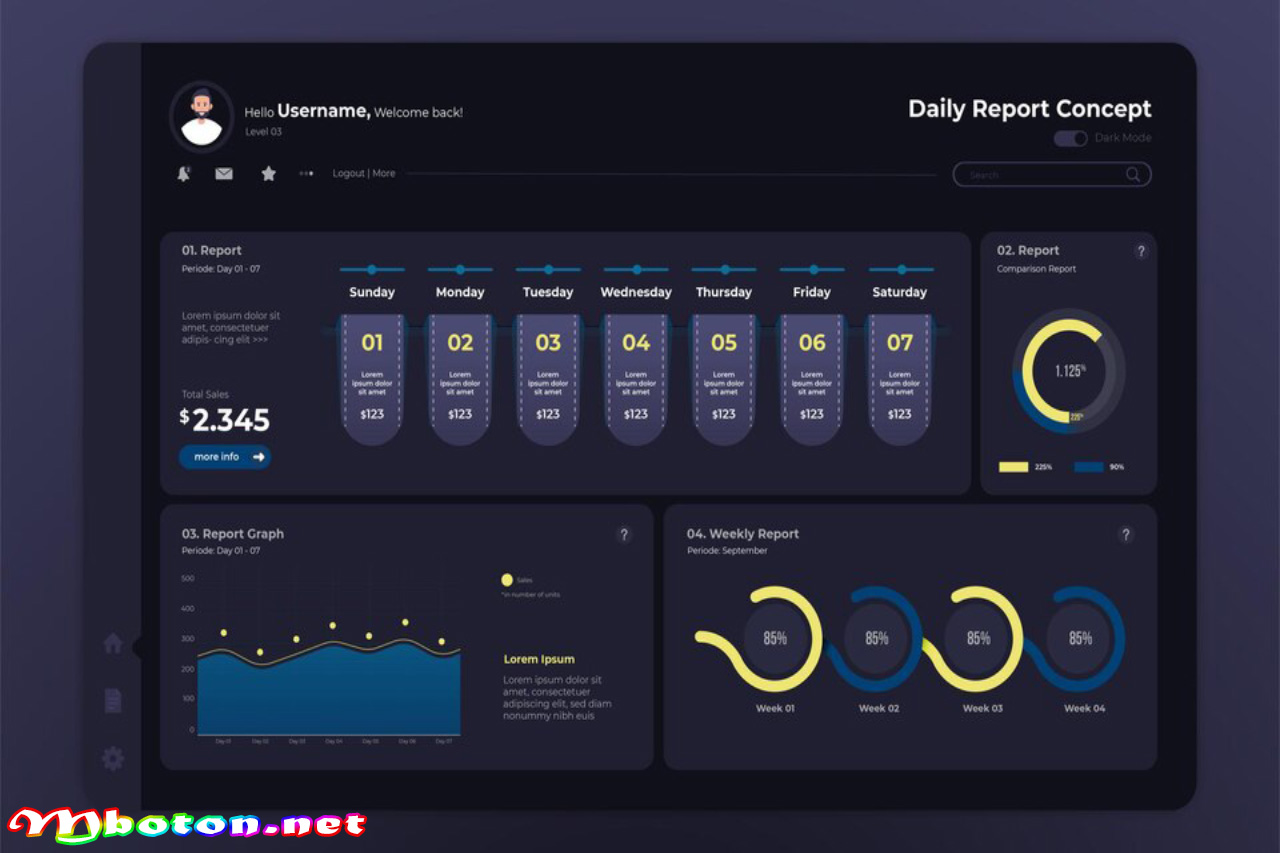
Task: Click the Logout link
Action: 348,174
